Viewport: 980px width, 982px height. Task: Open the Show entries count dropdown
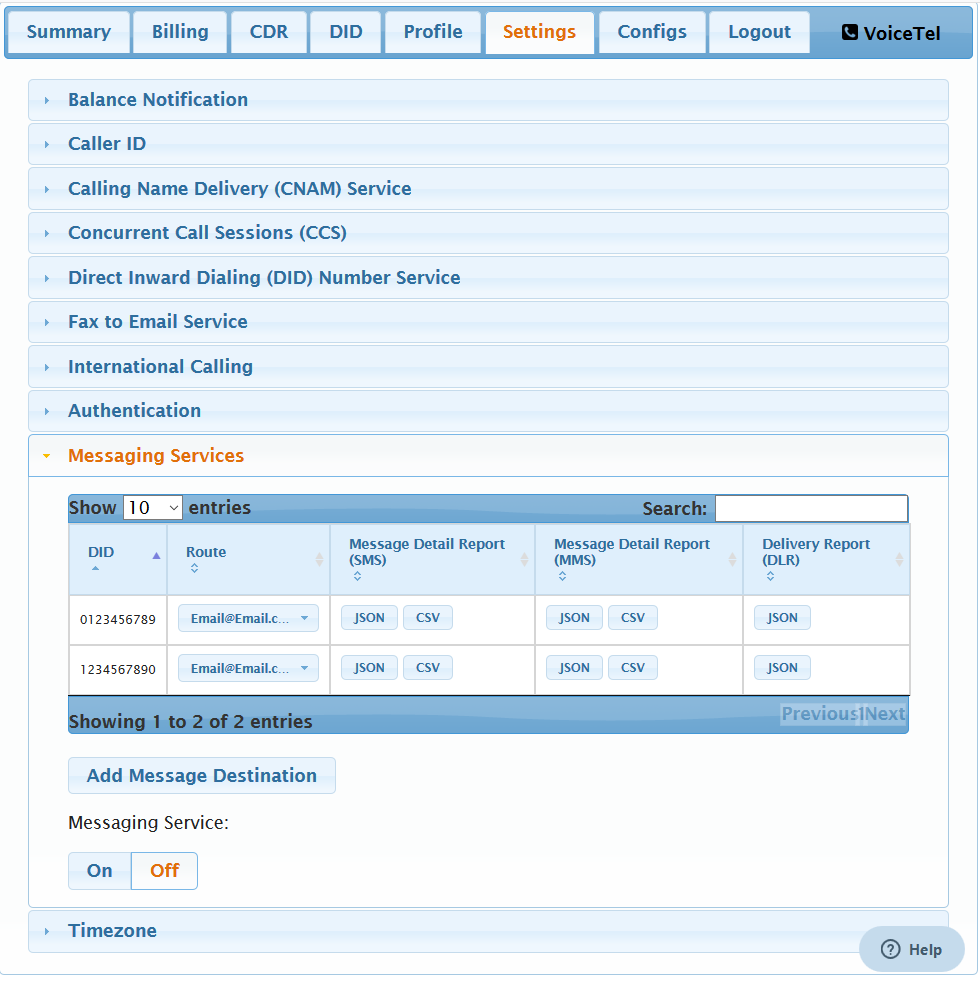[153, 508]
